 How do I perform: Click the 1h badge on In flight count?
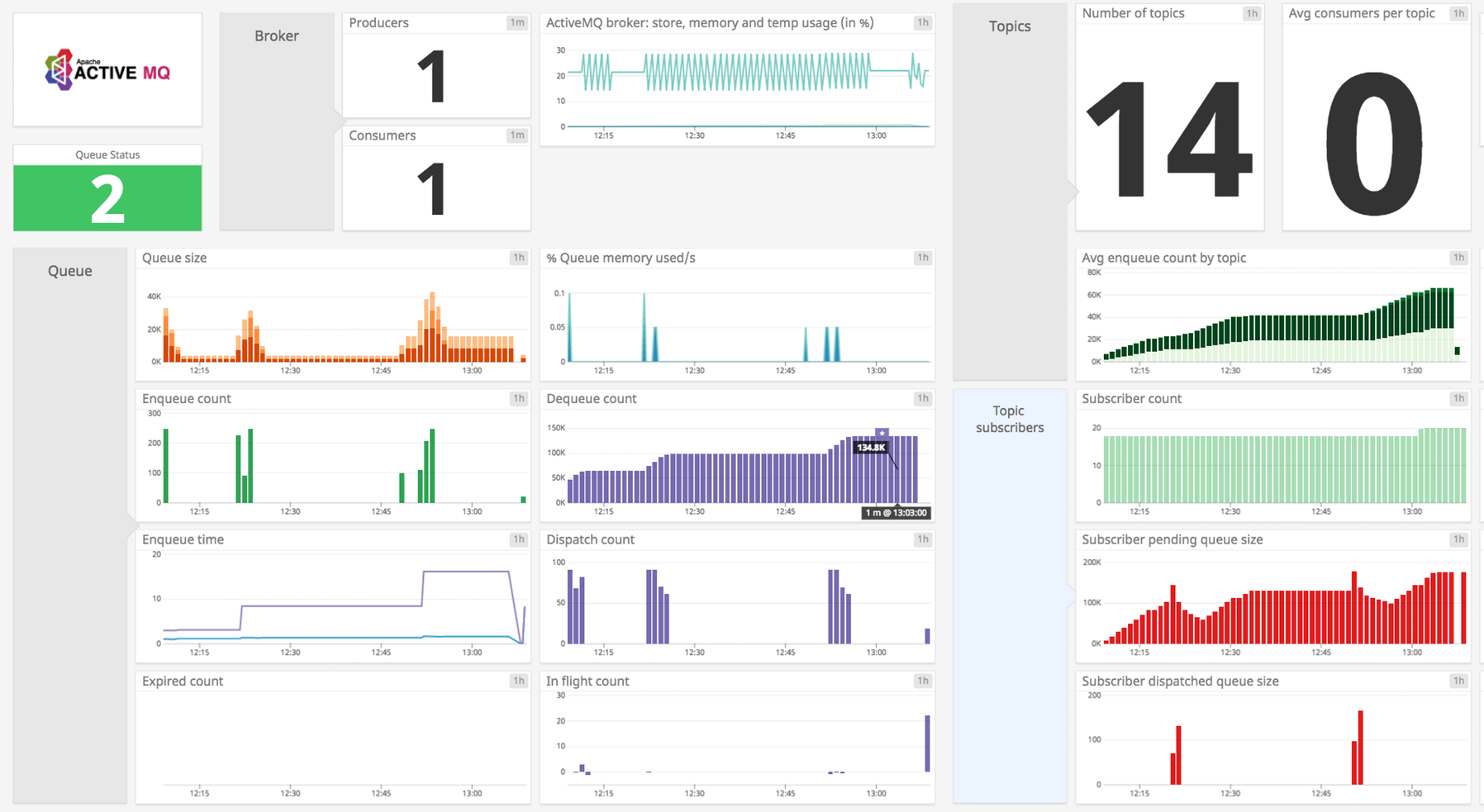[922, 681]
